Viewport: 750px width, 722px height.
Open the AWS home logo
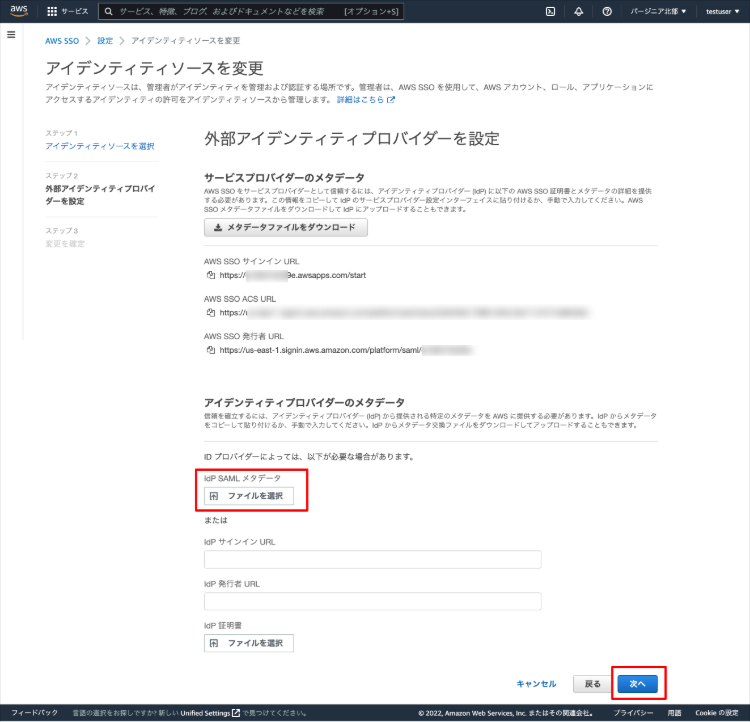coord(19,11)
